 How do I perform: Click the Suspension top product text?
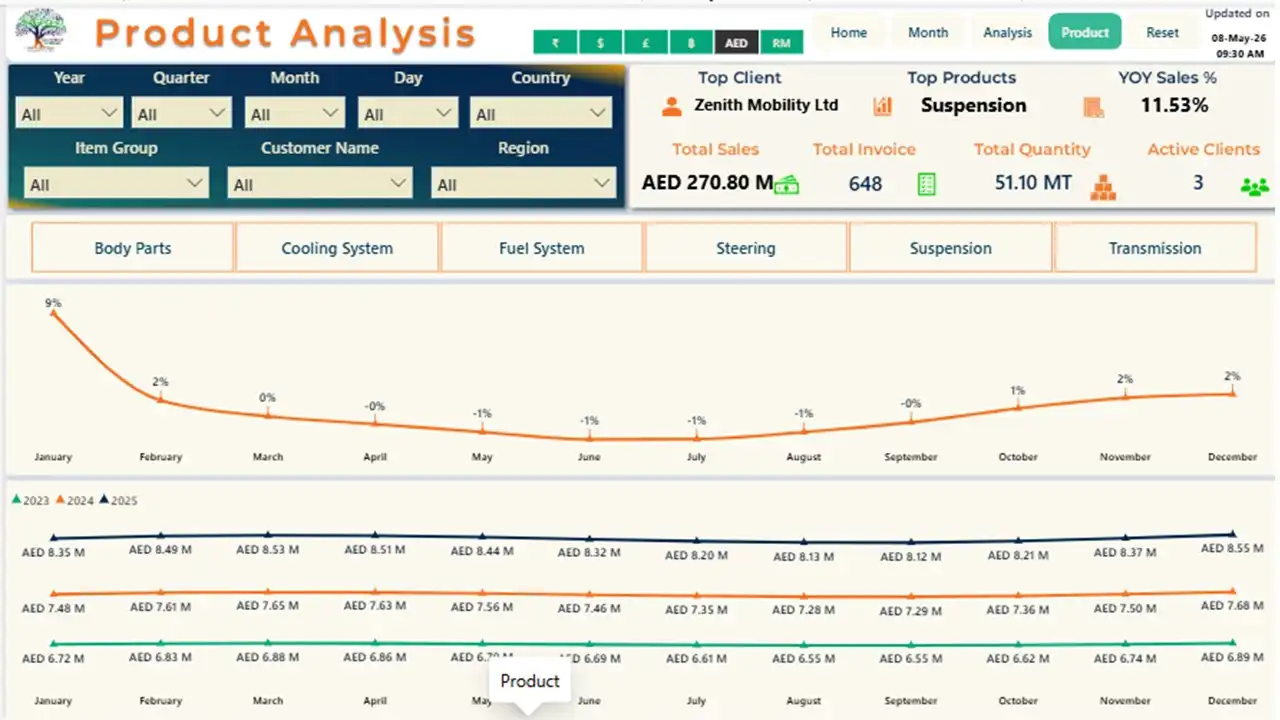(973, 105)
